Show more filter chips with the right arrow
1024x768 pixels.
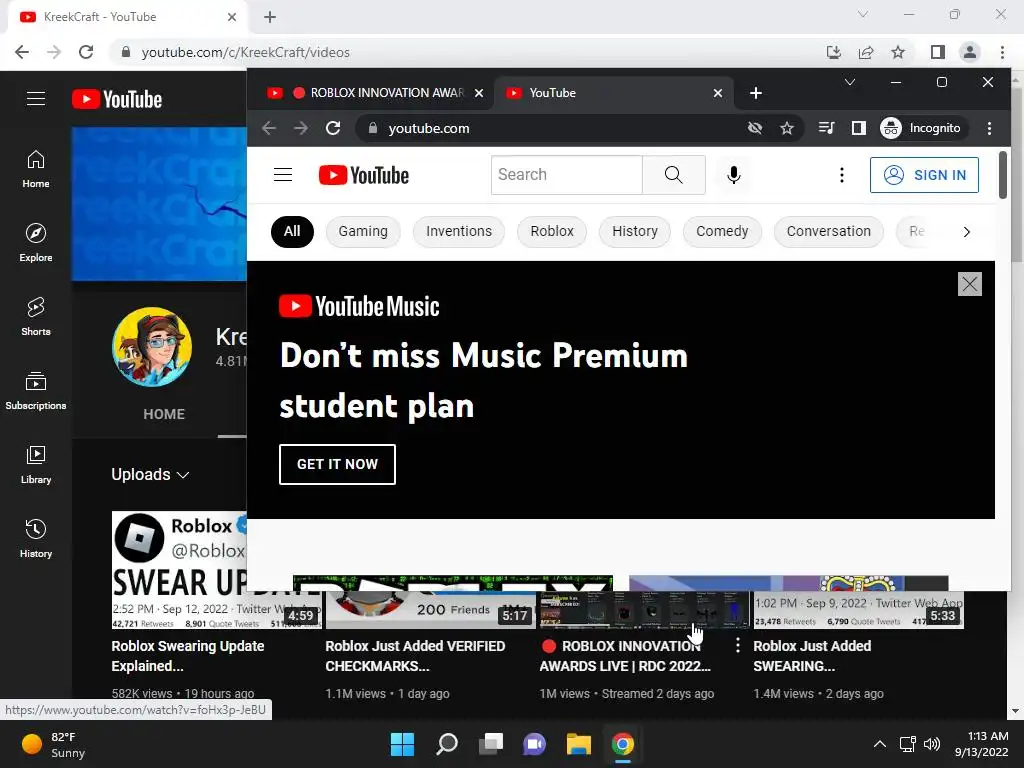coord(967,232)
